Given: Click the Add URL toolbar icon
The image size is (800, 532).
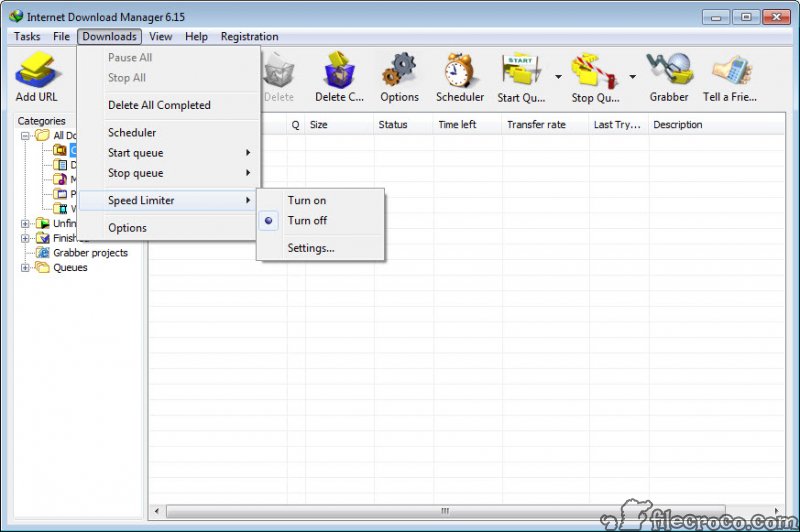Looking at the screenshot, I should point(37,70).
